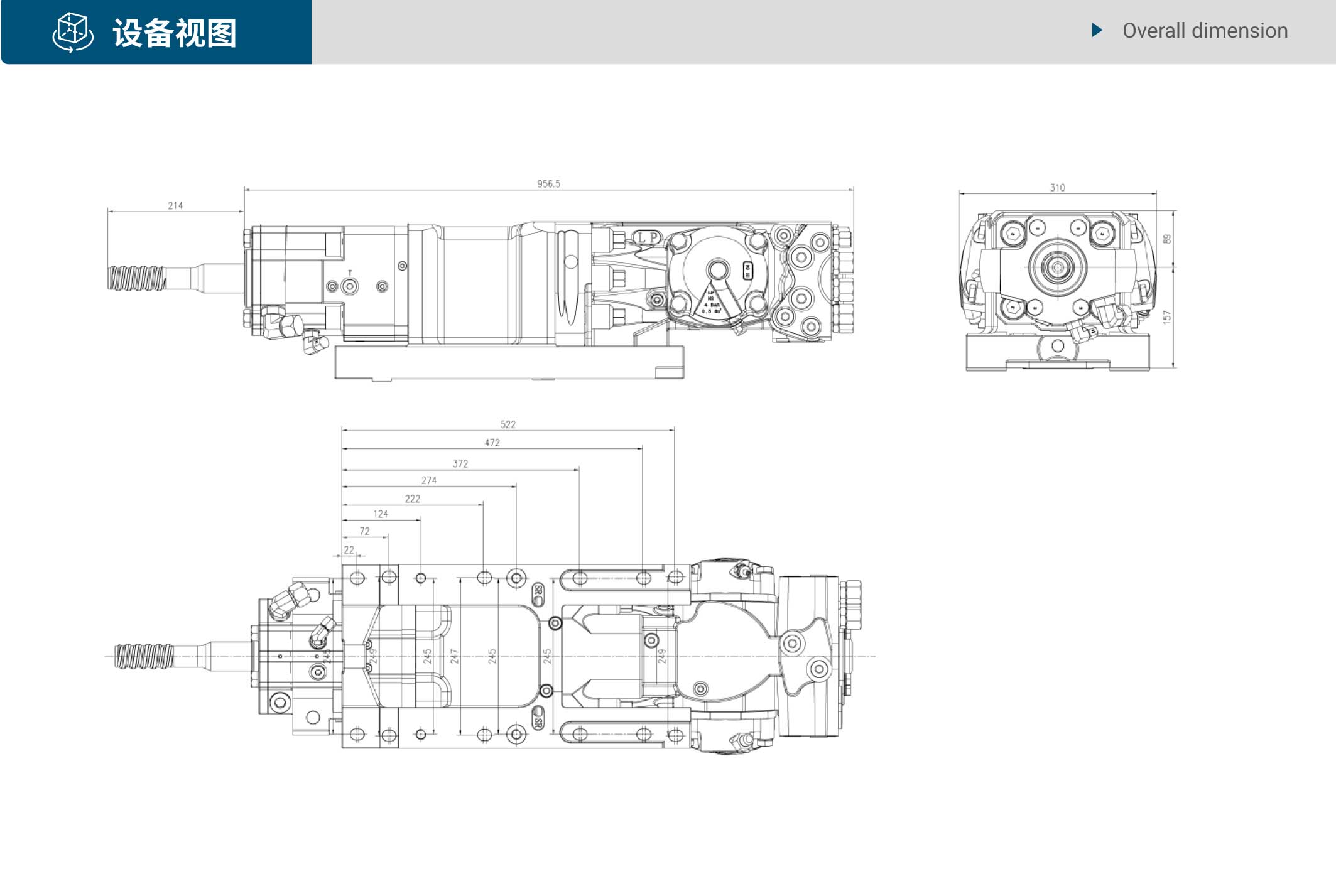Screen dimensions: 1336x896
Task: Select the 372 mounting dimension
Action: pos(460,464)
